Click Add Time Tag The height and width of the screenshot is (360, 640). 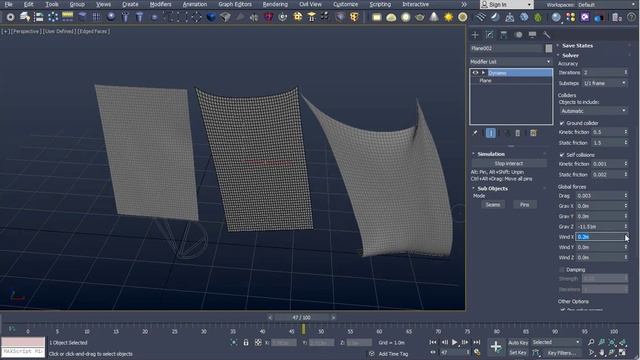coord(393,354)
